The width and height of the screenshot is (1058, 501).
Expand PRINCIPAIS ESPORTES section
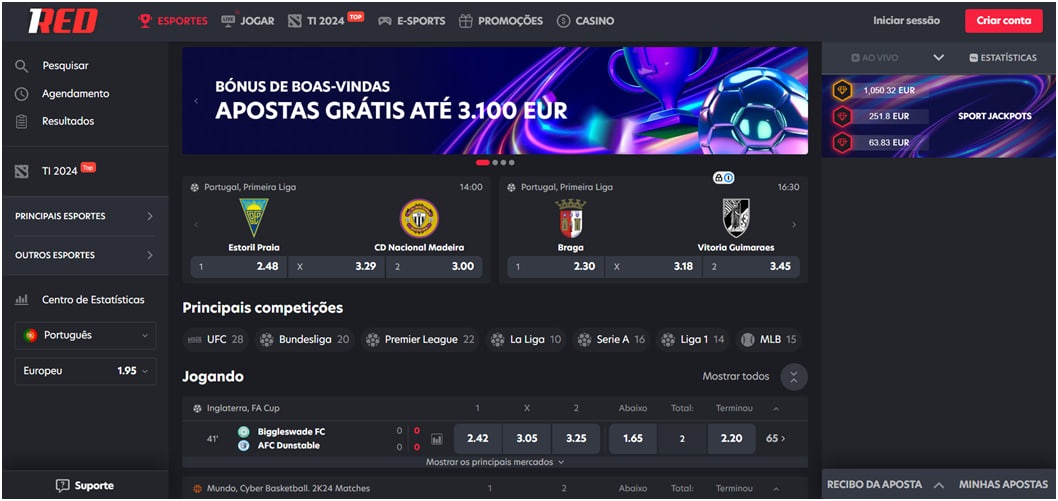85,216
